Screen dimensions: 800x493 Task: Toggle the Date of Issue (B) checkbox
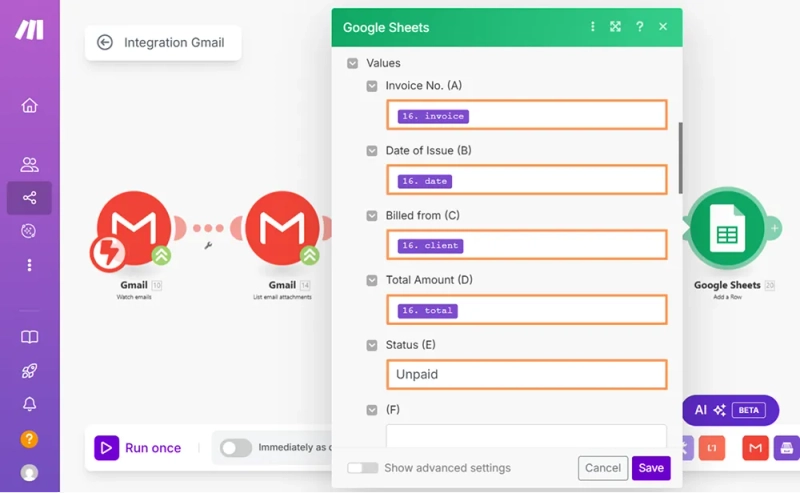click(x=372, y=151)
